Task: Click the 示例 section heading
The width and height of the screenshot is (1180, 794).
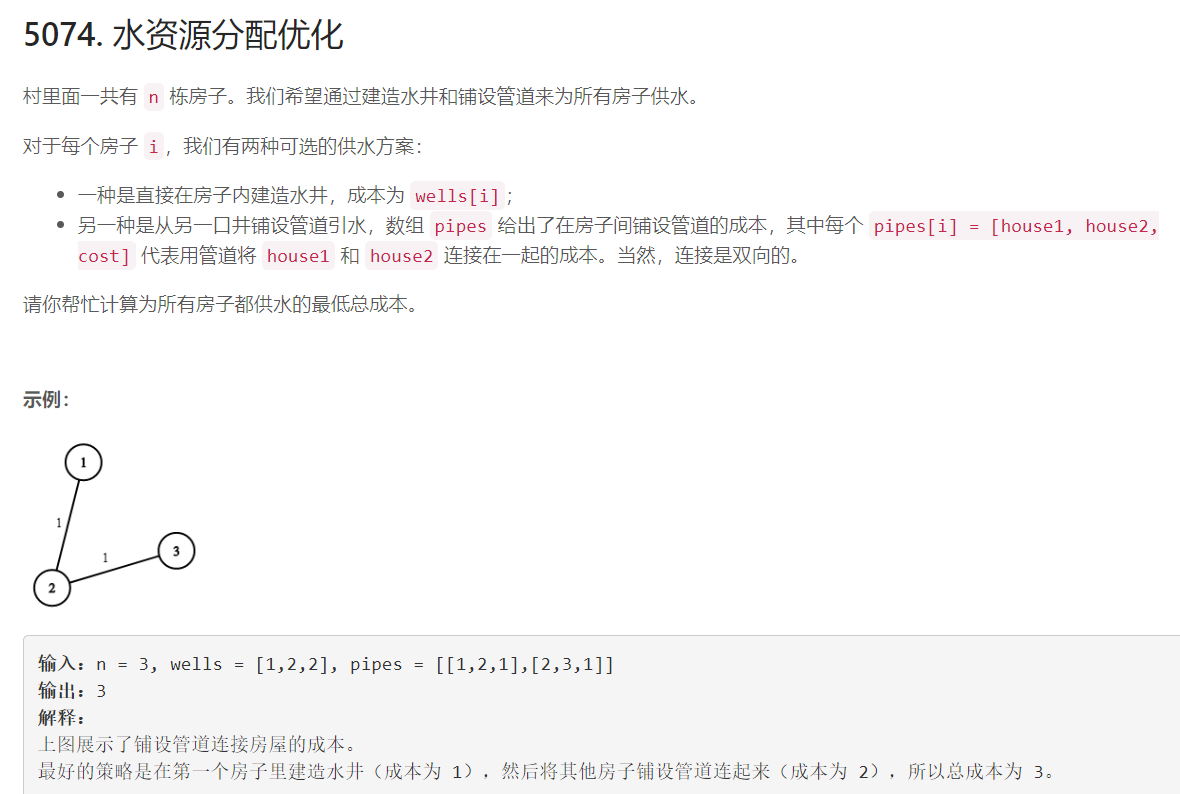Action: (x=46, y=400)
